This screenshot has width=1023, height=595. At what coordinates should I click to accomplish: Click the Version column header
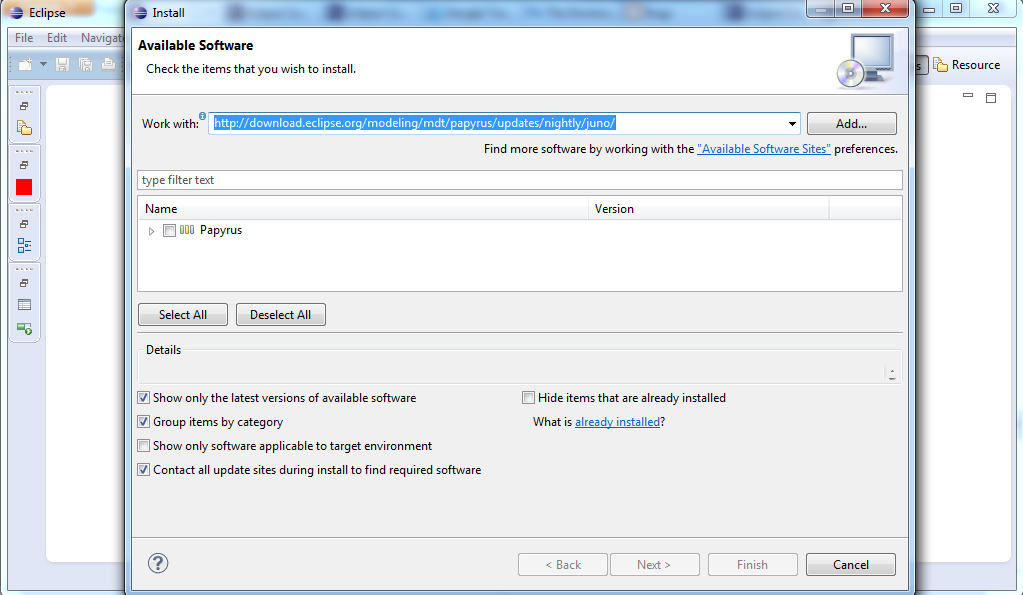tap(709, 209)
